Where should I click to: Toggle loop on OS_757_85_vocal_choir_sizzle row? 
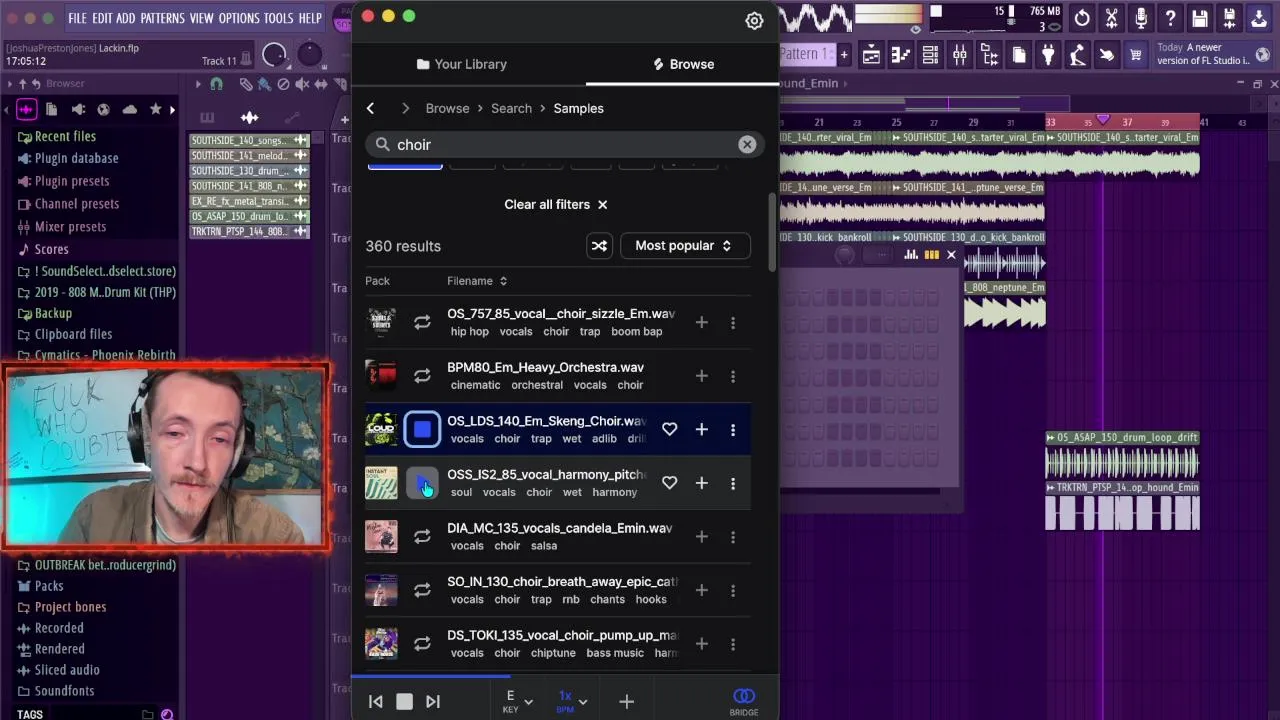click(422, 322)
